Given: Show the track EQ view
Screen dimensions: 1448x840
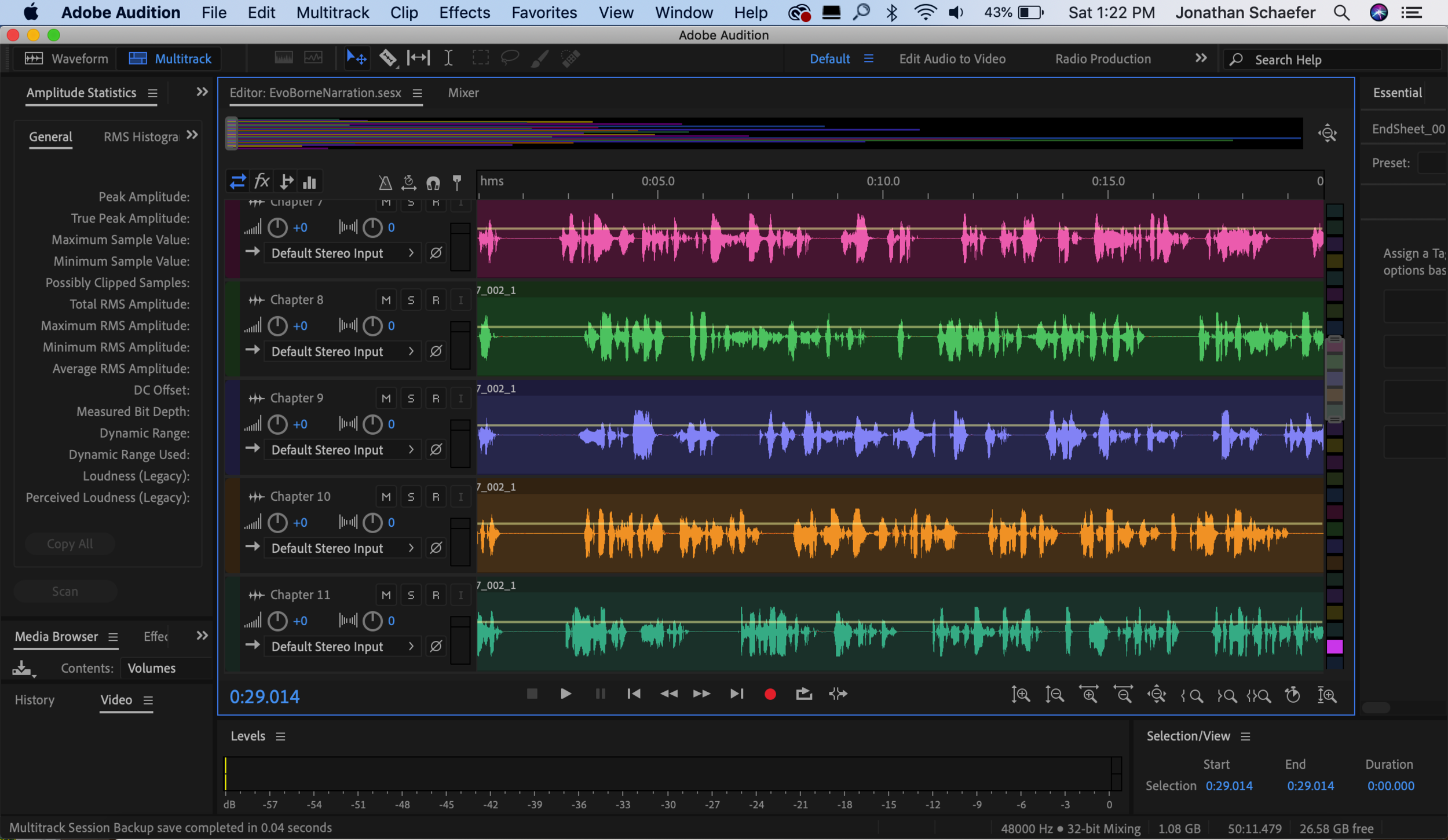Looking at the screenshot, I should pos(310,182).
